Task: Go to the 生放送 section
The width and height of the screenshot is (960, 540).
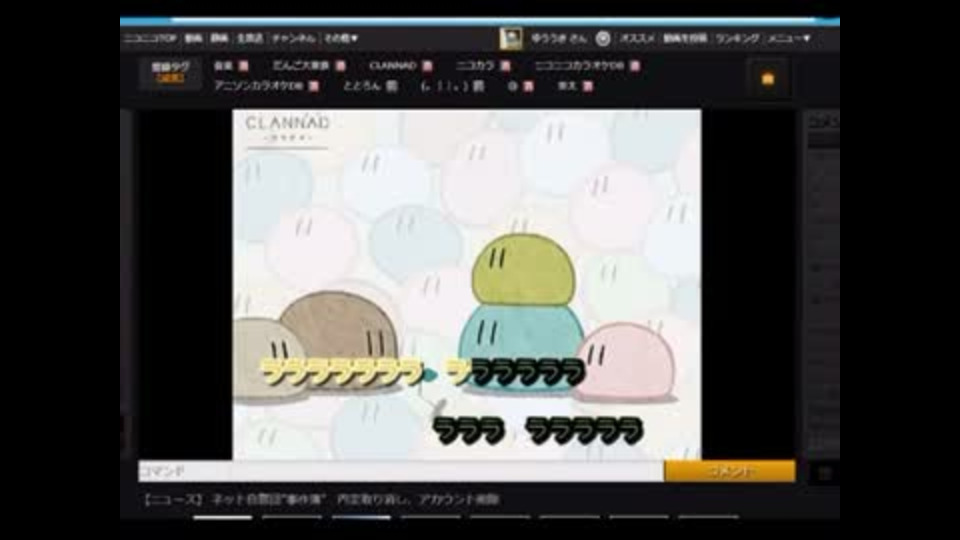Action: [250, 38]
